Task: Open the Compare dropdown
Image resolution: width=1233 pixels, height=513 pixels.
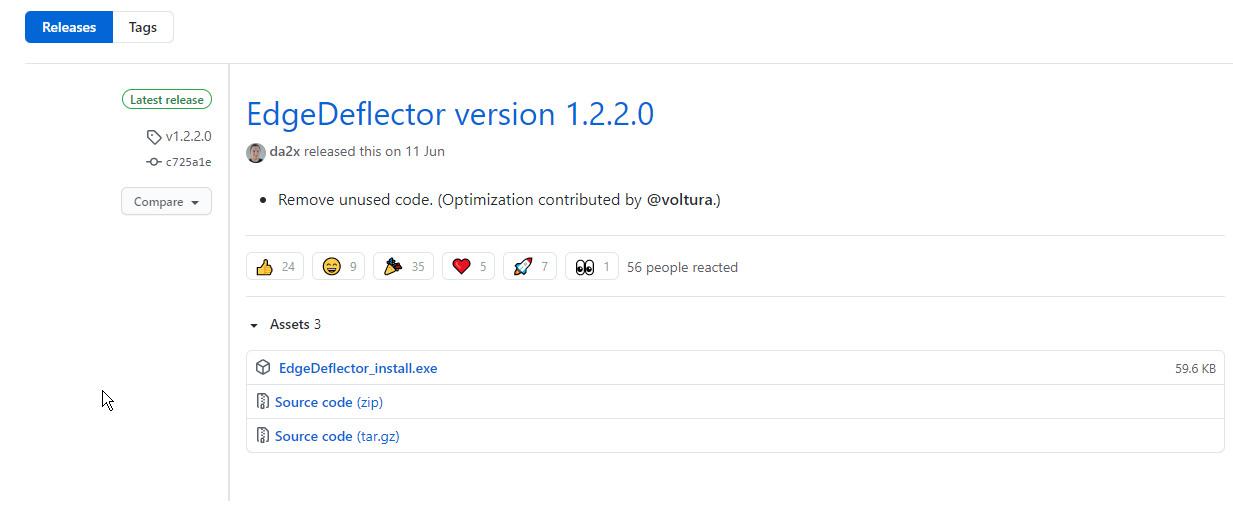Action: (x=166, y=201)
